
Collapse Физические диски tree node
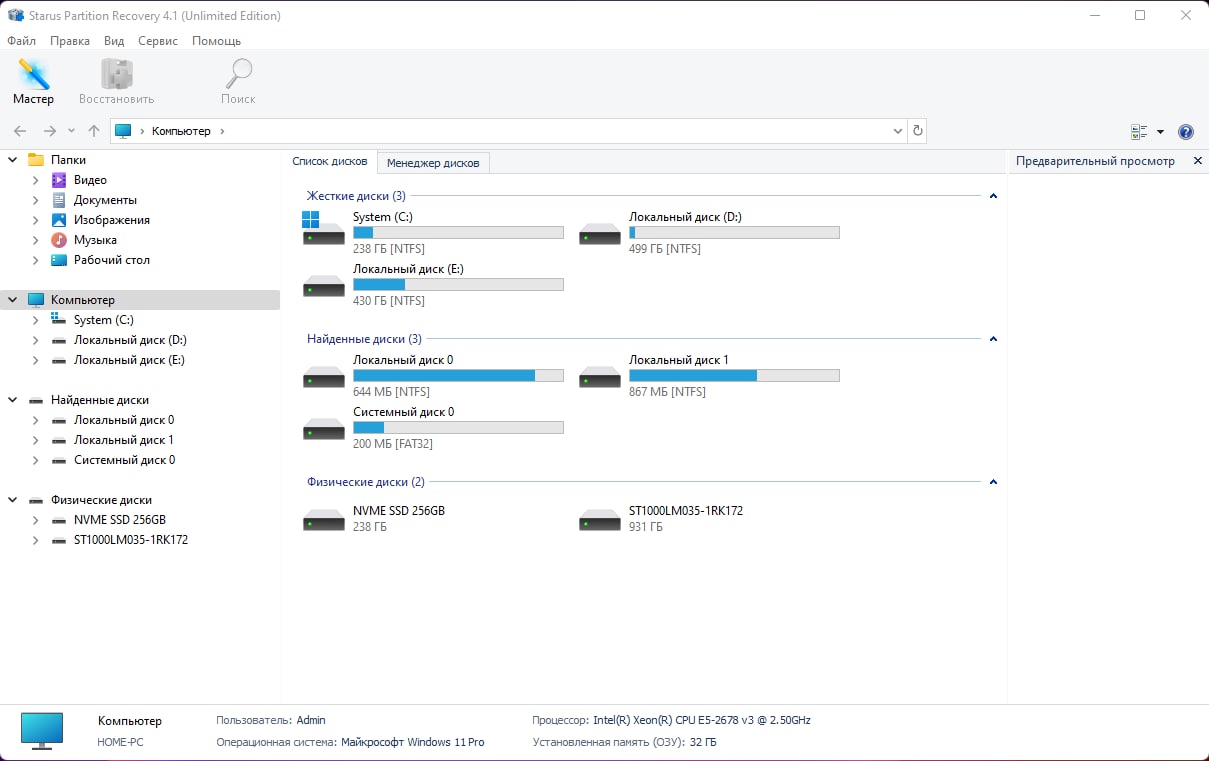pyautogui.click(x=13, y=500)
